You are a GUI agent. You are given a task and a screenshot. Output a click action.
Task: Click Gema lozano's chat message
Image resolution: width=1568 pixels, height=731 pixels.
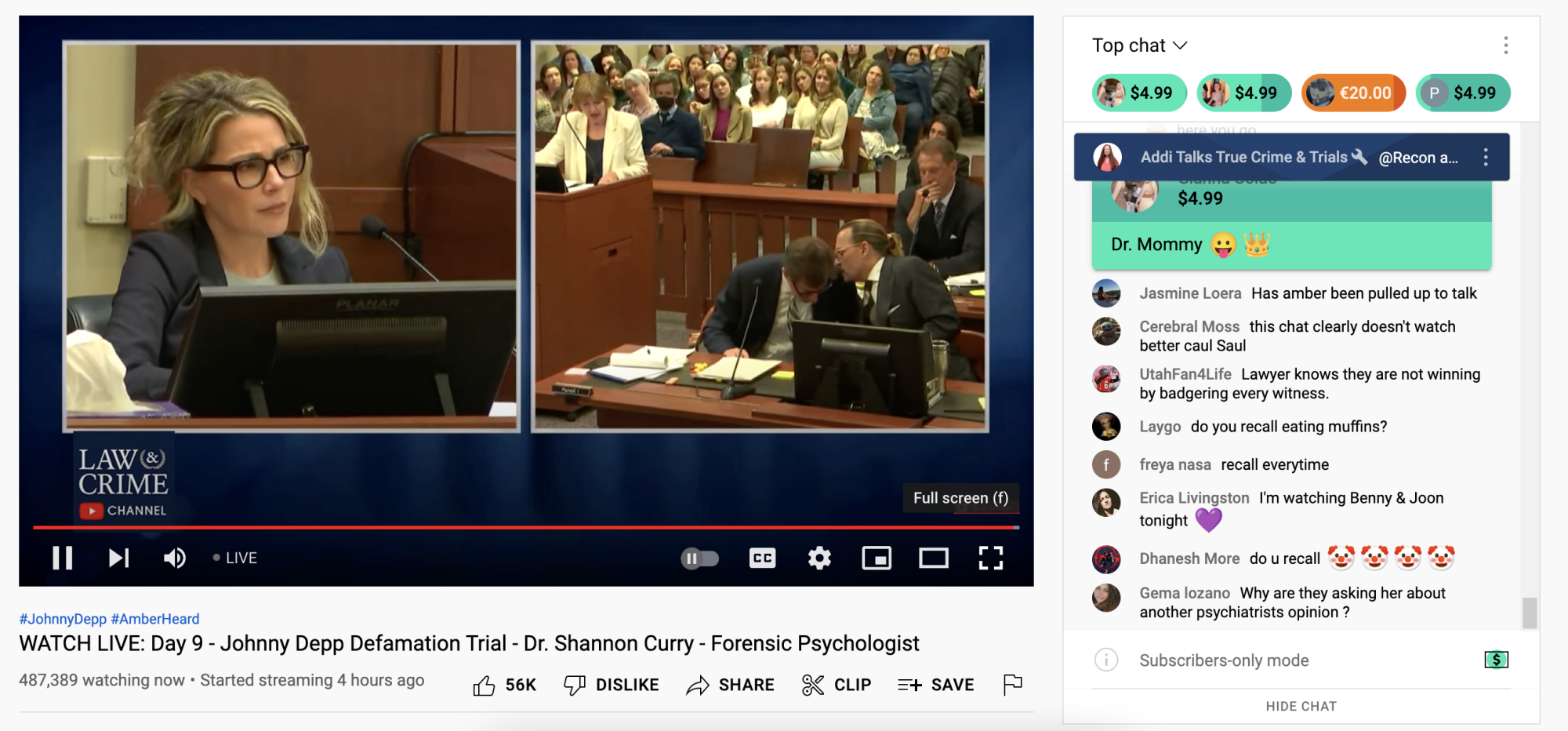pos(1293,602)
